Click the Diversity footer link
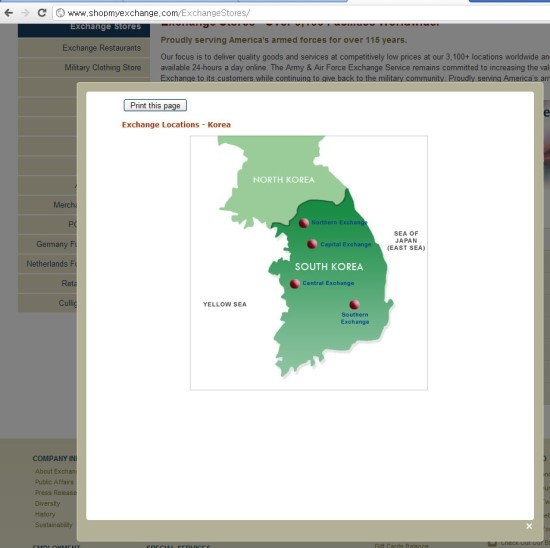This screenshot has width=550, height=548. pyautogui.click(x=47, y=503)
